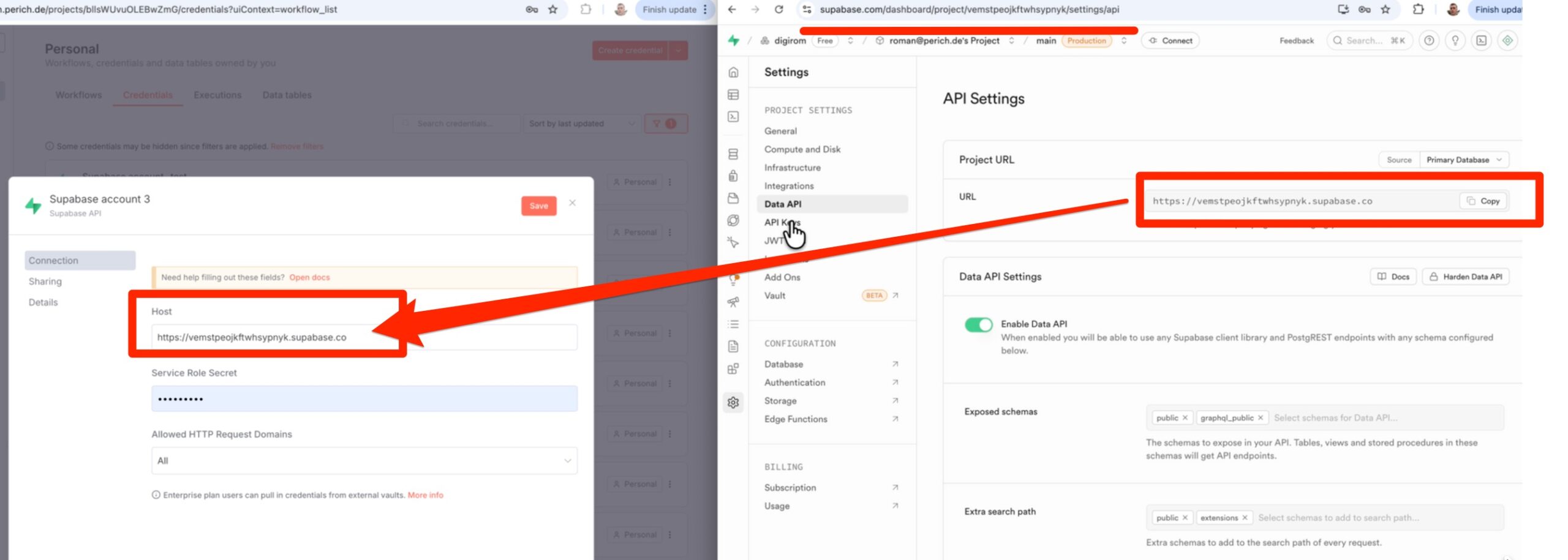1568x560 pixels.
Task: Select API Keys in settings menu
Action: [x=782, y=222]
